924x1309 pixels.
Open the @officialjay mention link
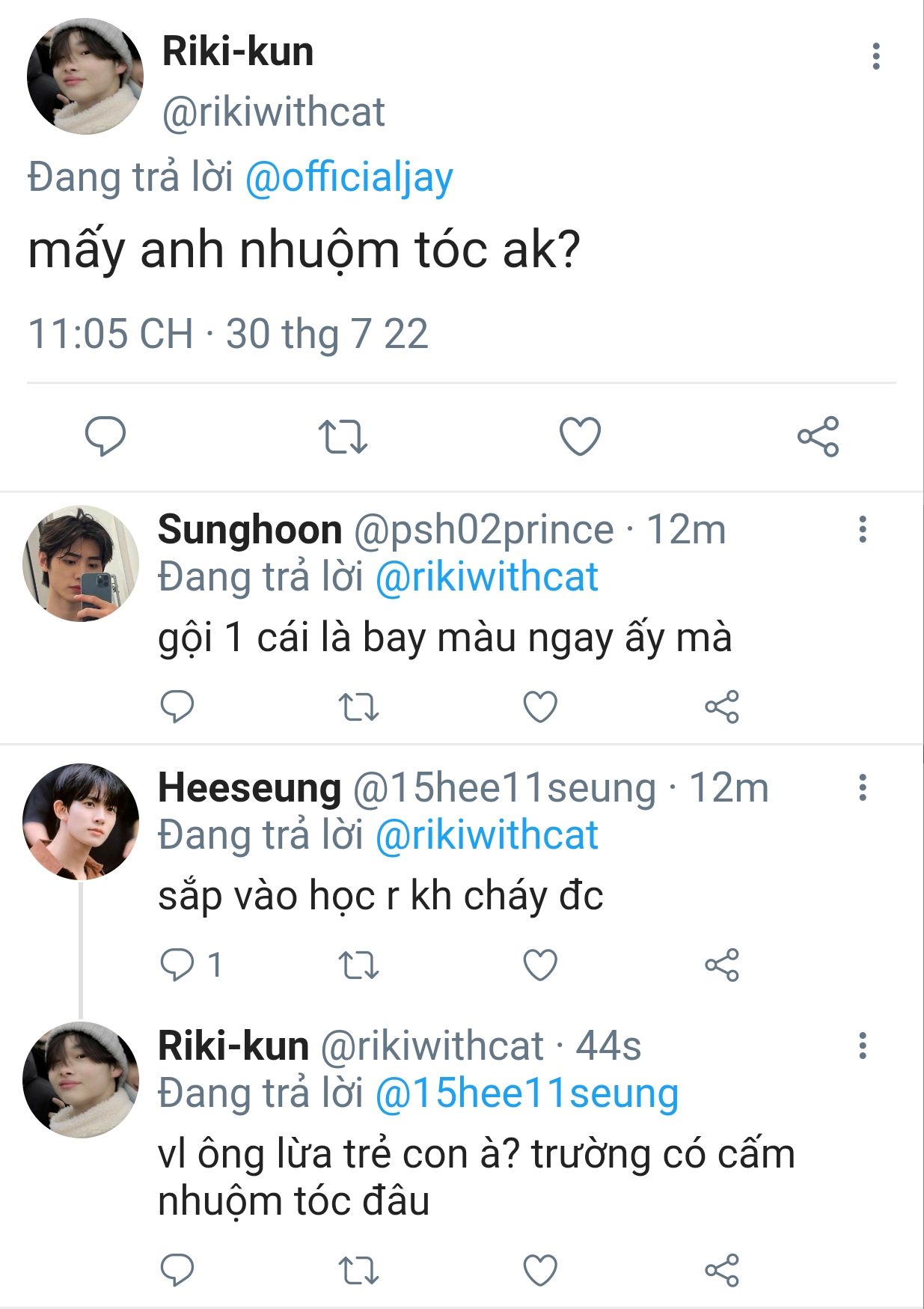(349, 178)
